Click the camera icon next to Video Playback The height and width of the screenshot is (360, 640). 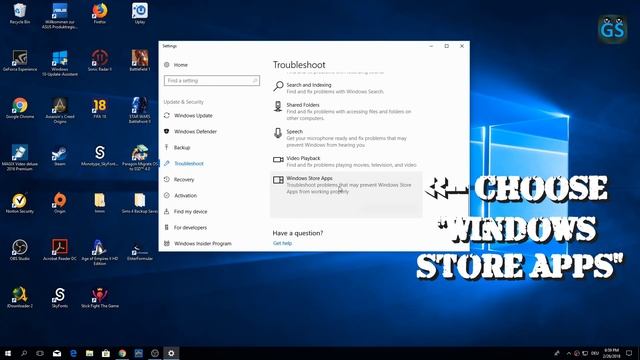click(x=278, y=159)
